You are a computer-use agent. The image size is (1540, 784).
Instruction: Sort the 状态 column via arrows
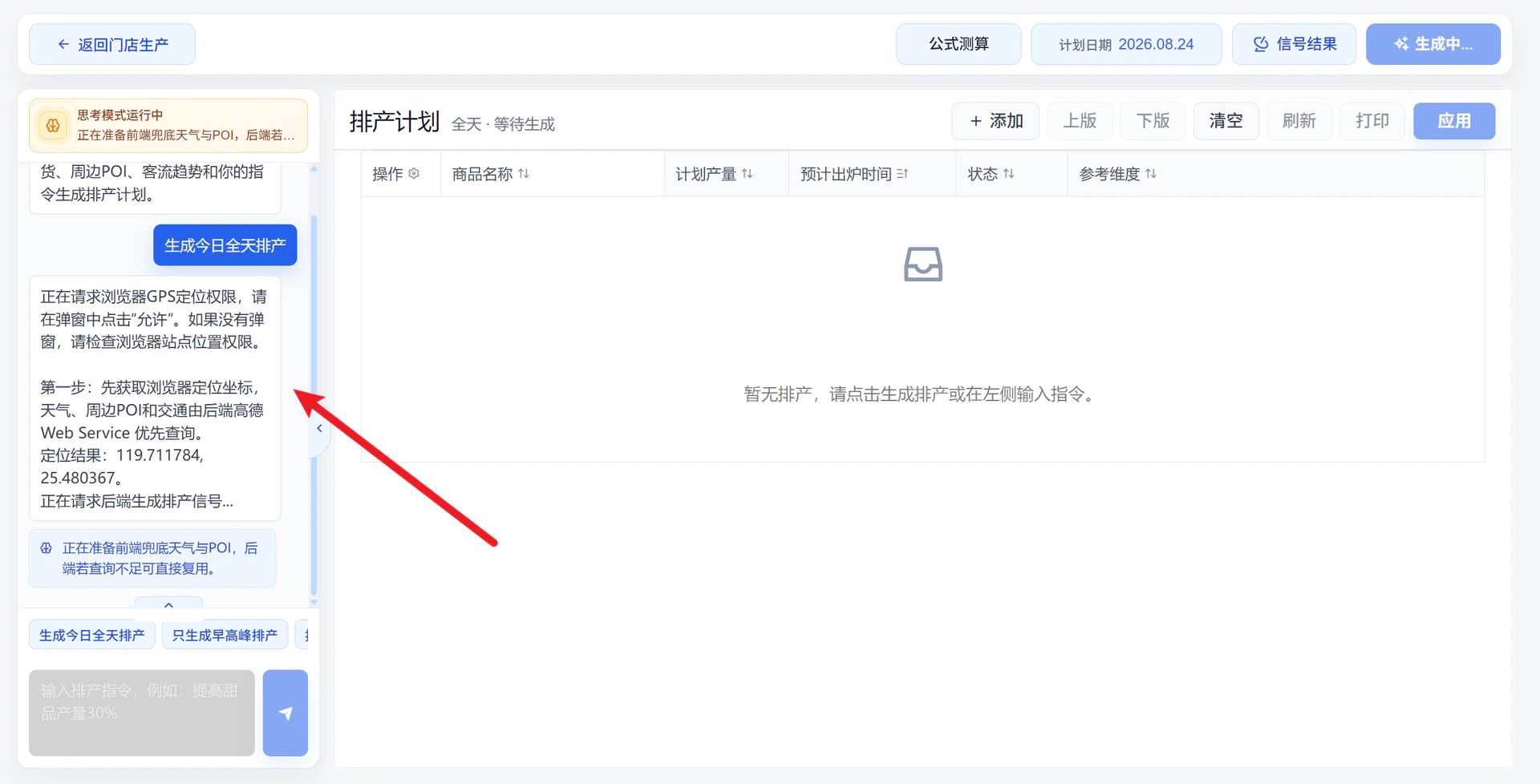tap(1009, 173)
